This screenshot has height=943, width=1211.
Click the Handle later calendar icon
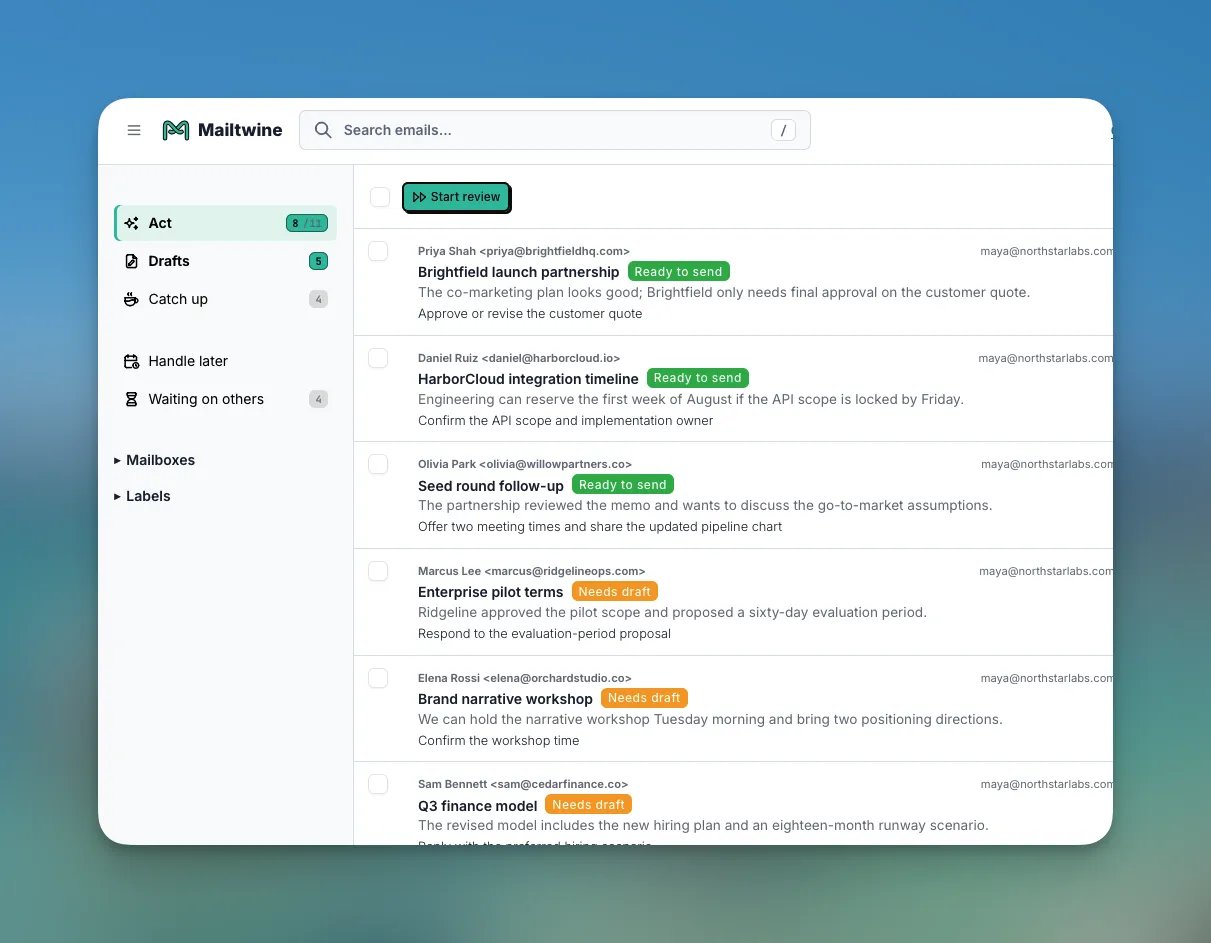tap(131, 361)
